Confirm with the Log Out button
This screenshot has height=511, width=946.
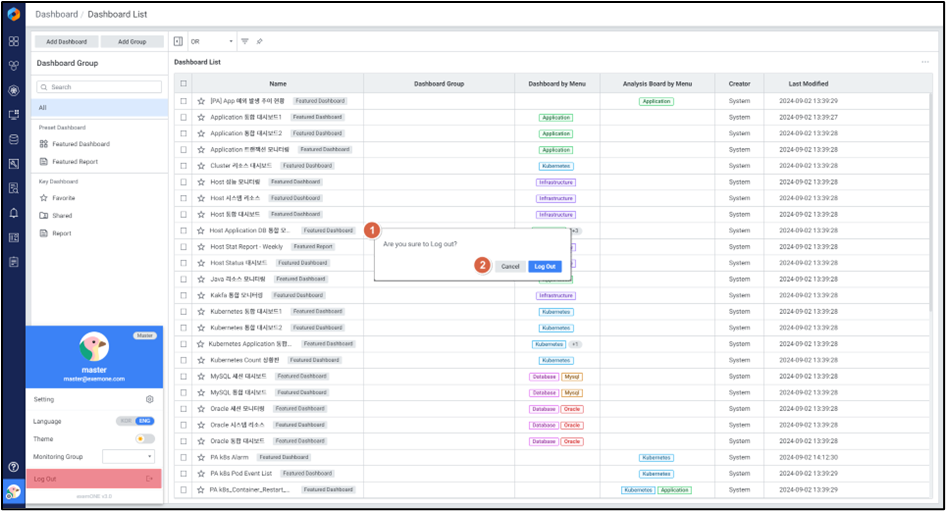[545, 266]
